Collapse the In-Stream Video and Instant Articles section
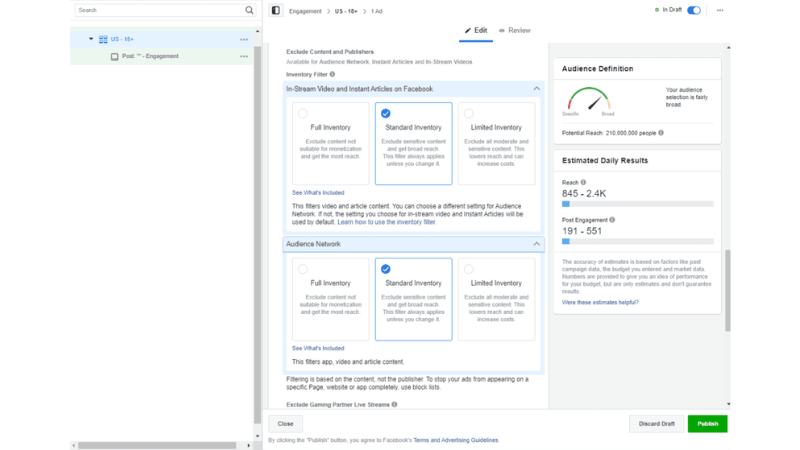The width and height of the screenshot is (800, 450). pyautogui.click(x=536, y=89)
